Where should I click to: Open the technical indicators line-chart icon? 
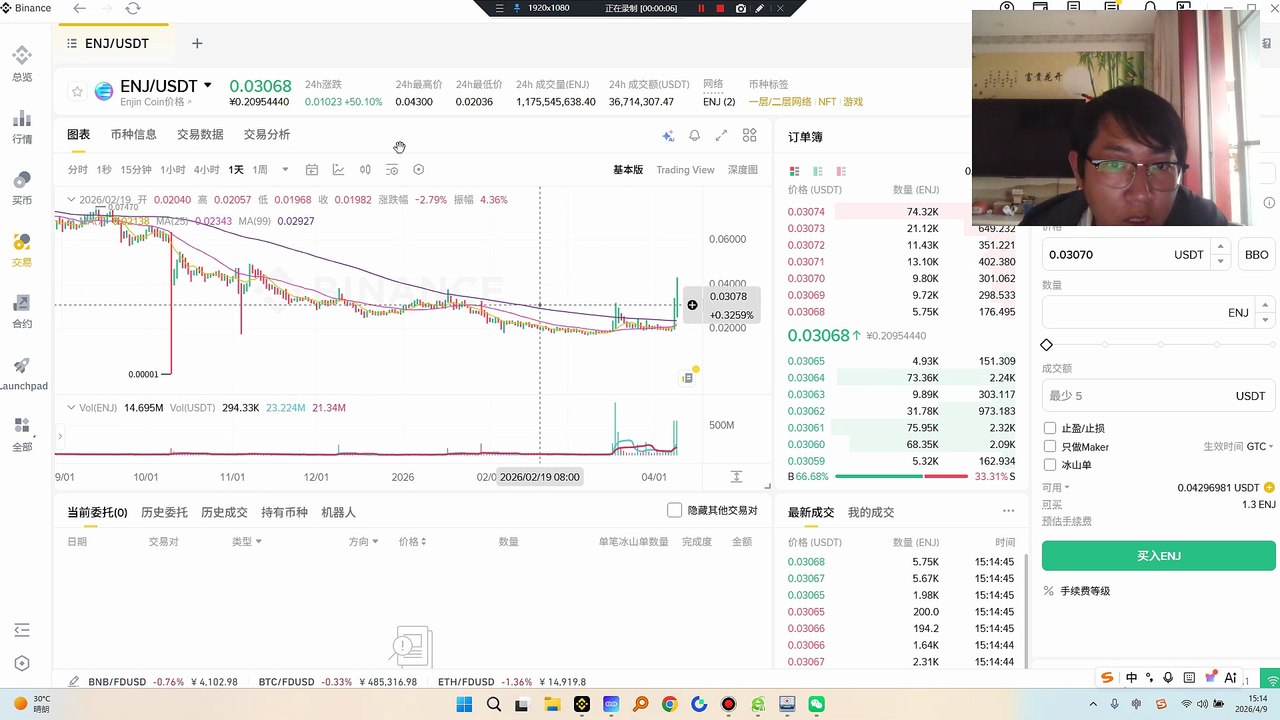coord(339,170)
